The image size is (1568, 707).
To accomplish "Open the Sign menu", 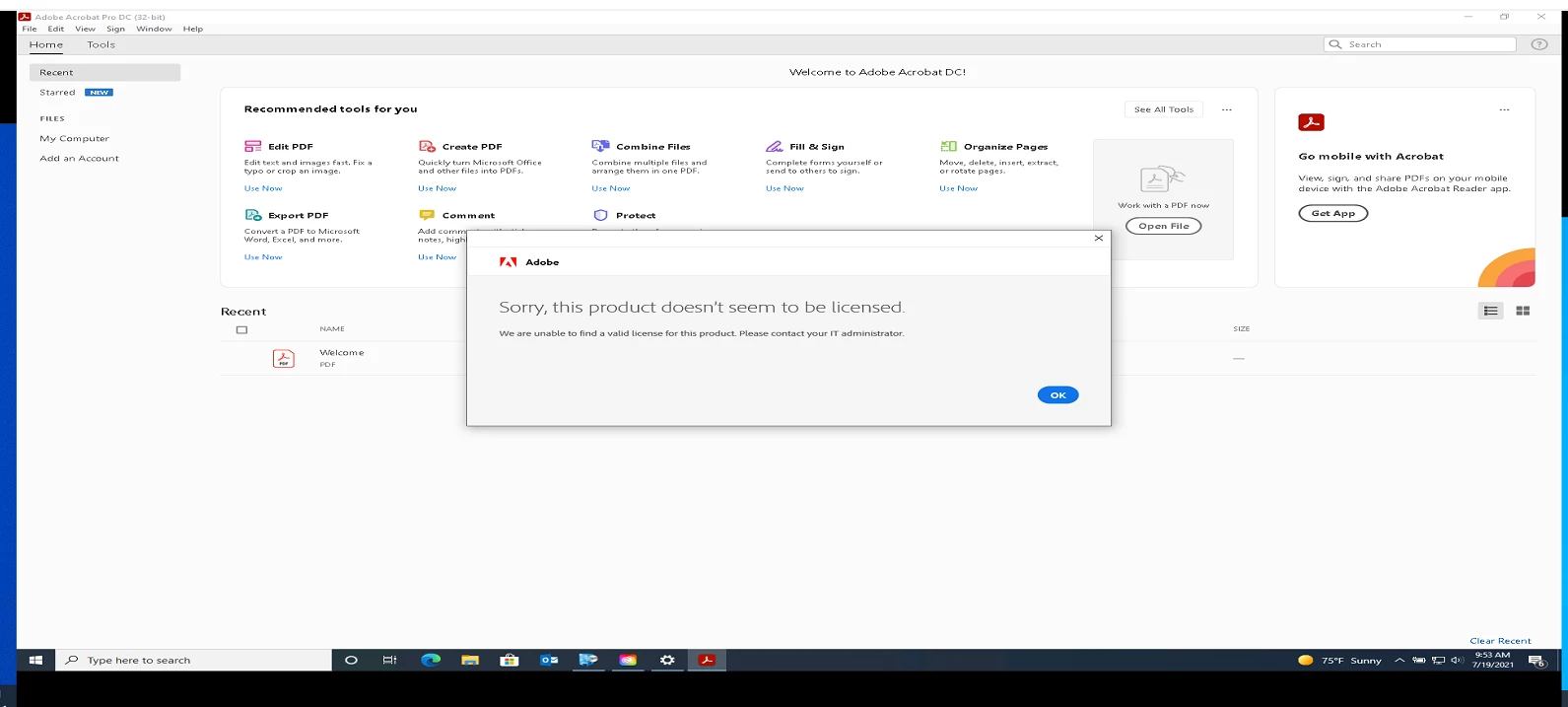I will [x=115, y=29].
